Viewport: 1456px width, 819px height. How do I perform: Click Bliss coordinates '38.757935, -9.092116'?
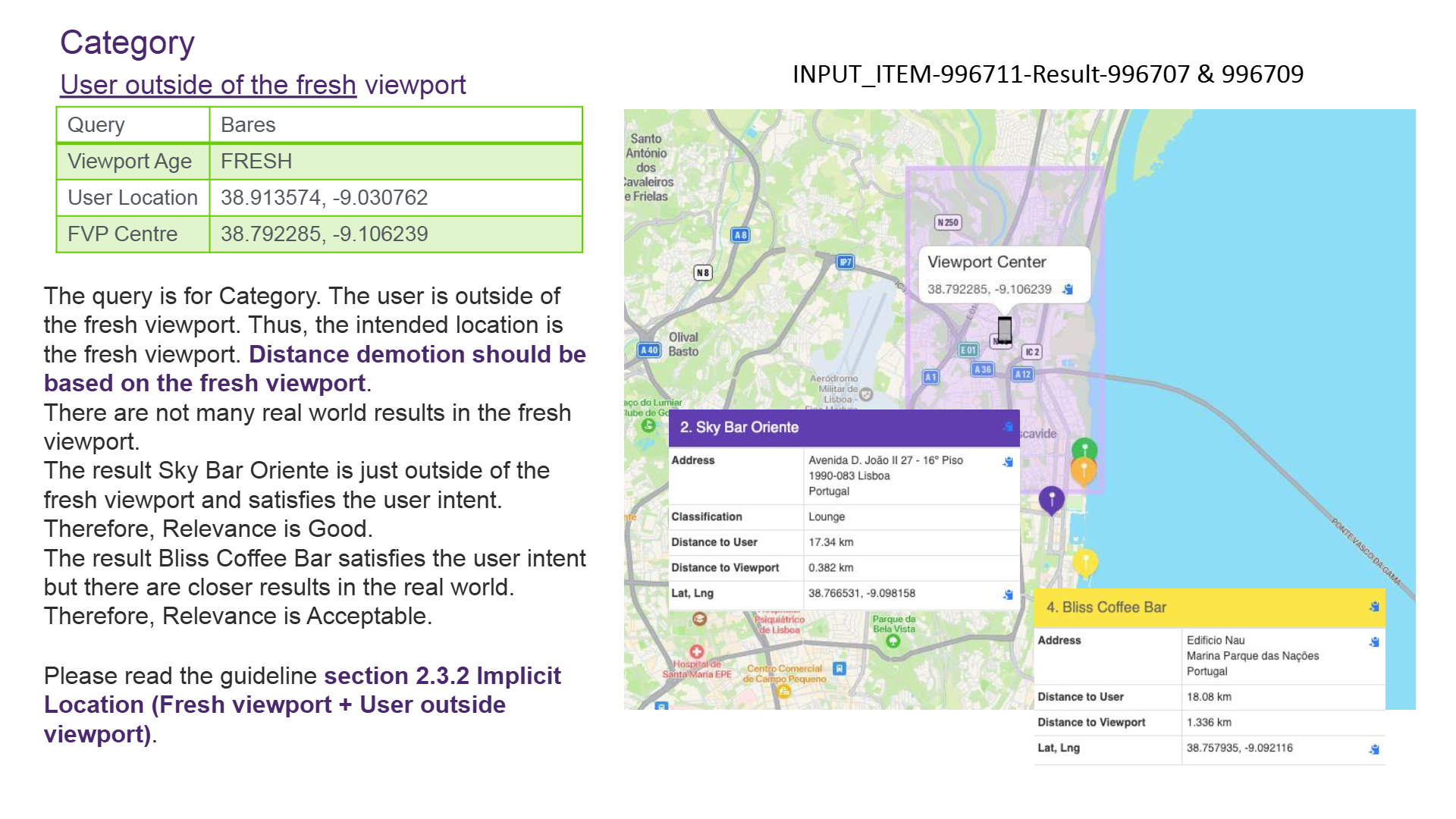[1240, 748]
